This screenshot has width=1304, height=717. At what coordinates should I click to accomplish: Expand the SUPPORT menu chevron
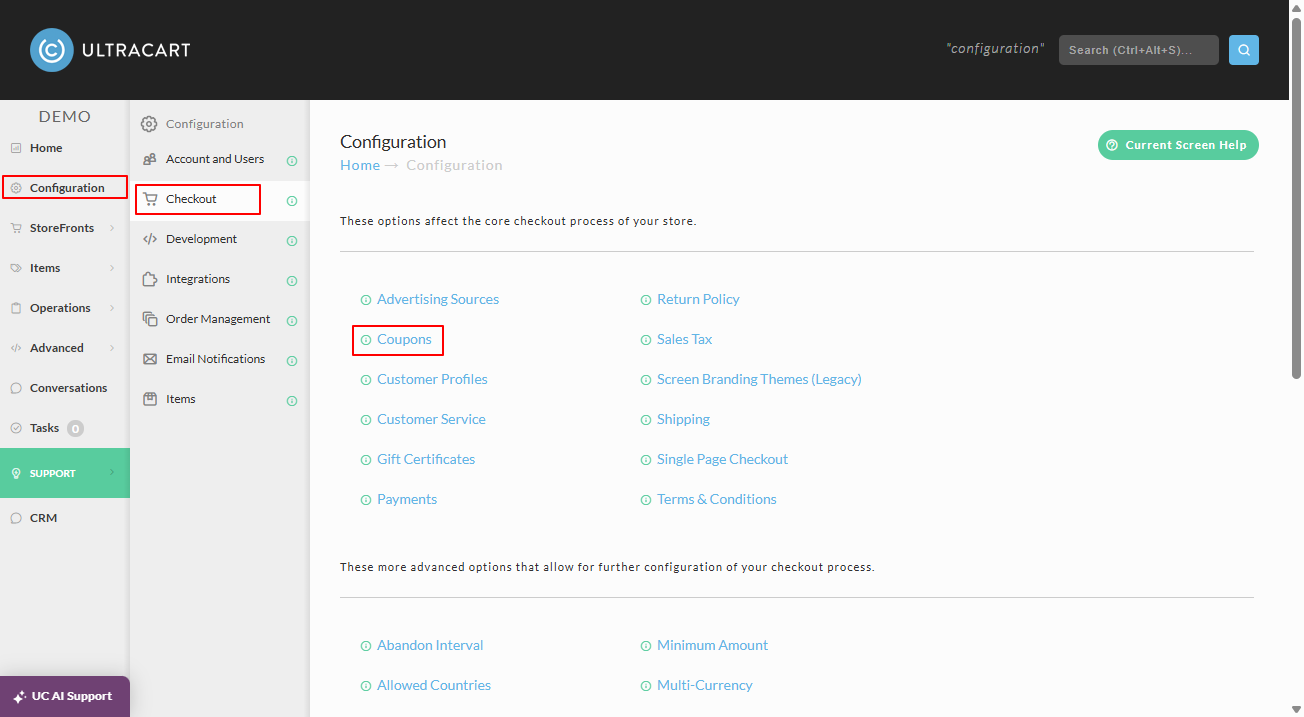(112, 473)
